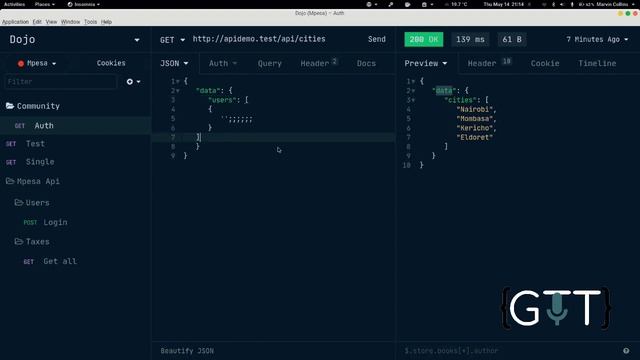
Task: Click the 200 OK status badge
Action: [x=424, y=40]
